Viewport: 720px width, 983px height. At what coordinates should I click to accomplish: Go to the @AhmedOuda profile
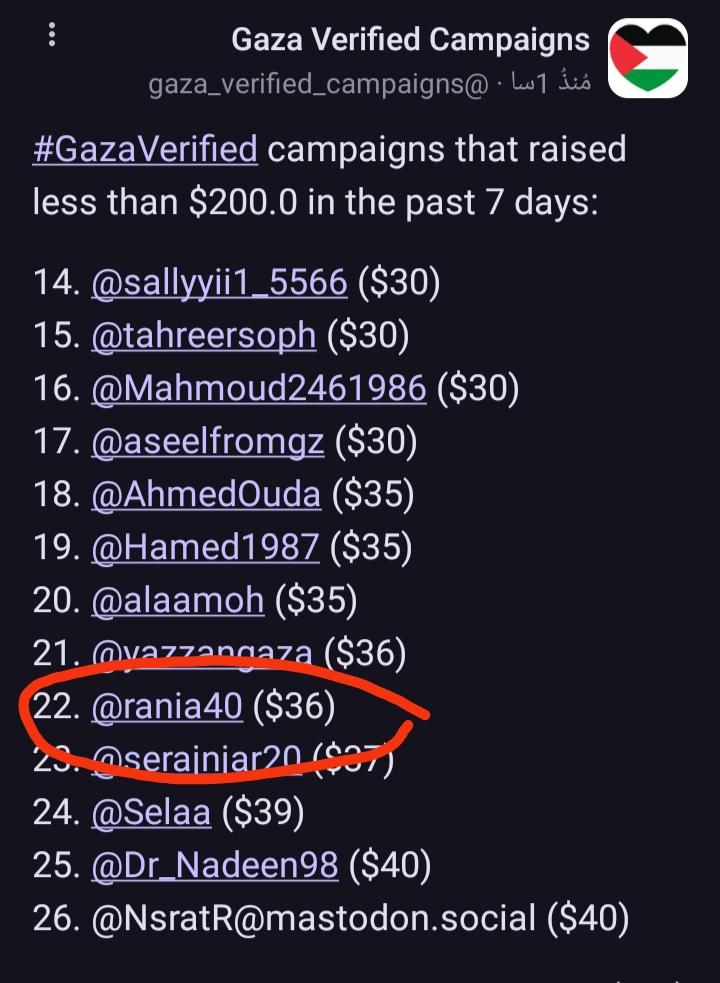pos(205,495)
